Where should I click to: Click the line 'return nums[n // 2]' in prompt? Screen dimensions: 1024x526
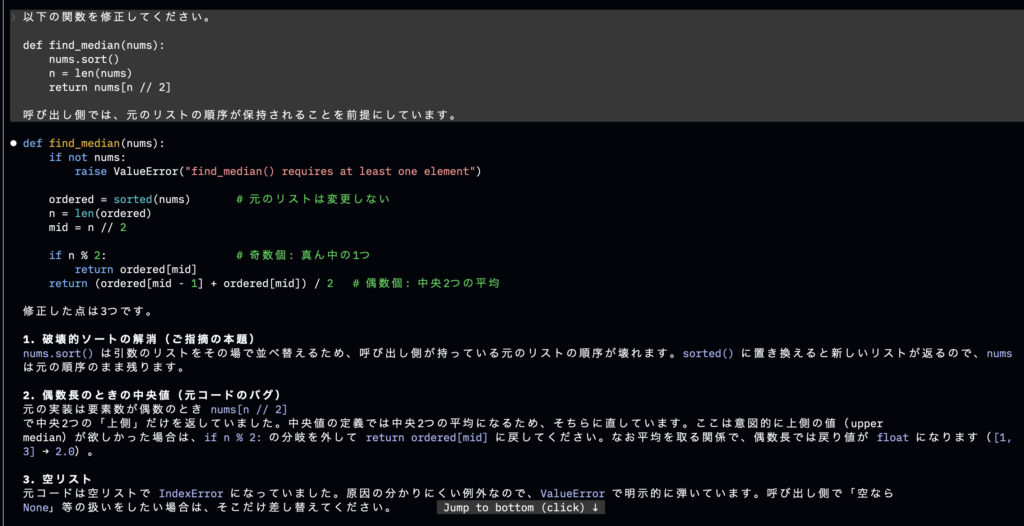110,87
